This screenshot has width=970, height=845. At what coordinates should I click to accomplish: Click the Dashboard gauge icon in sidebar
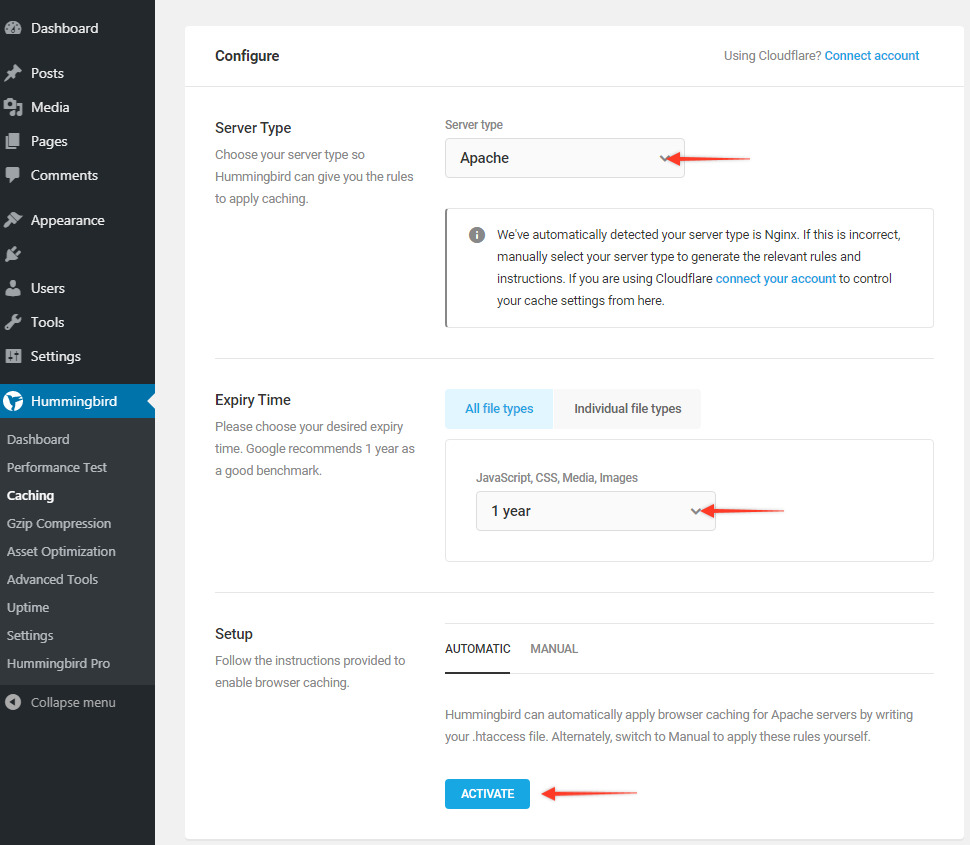[13, 28]
